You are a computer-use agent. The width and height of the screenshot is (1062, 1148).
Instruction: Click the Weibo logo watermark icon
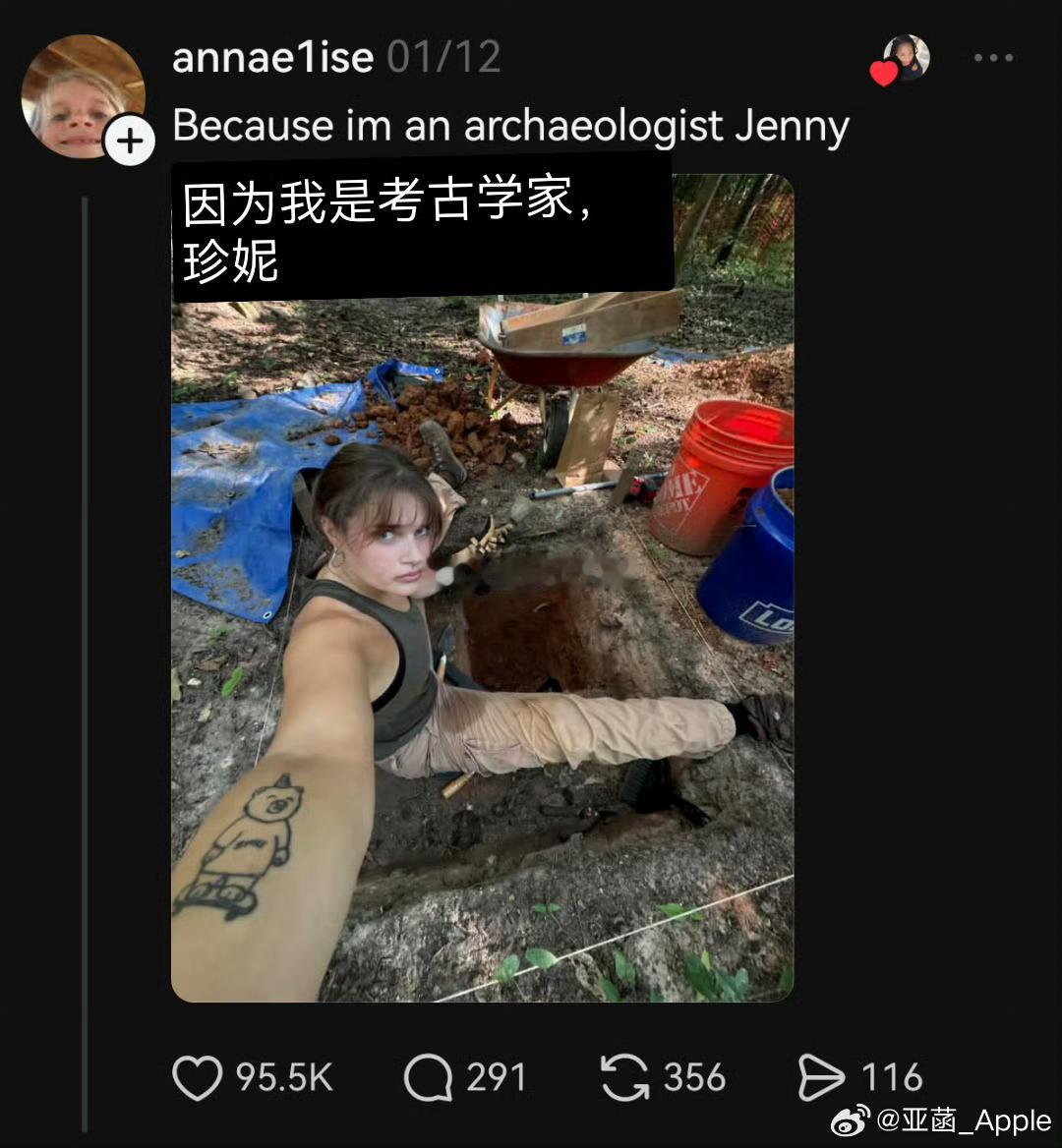point(851,1120)
